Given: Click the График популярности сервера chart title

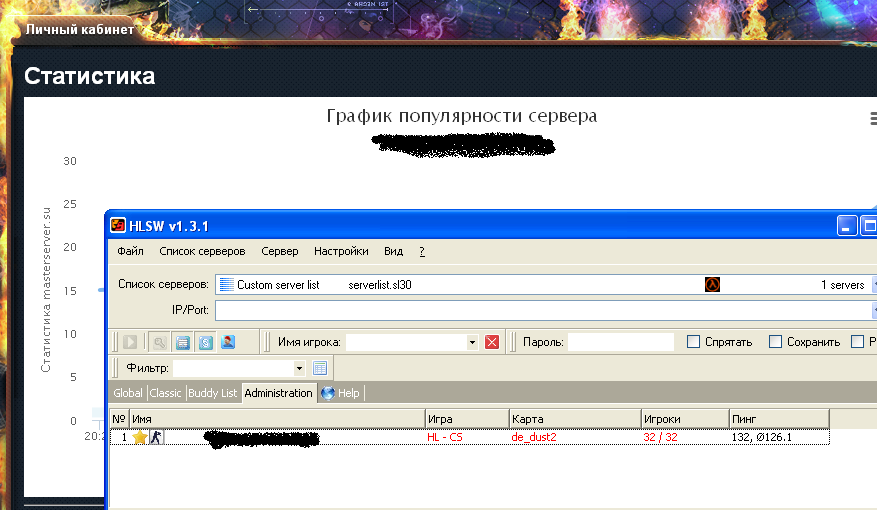Looking at the screenshot, I should click(461, 116).
